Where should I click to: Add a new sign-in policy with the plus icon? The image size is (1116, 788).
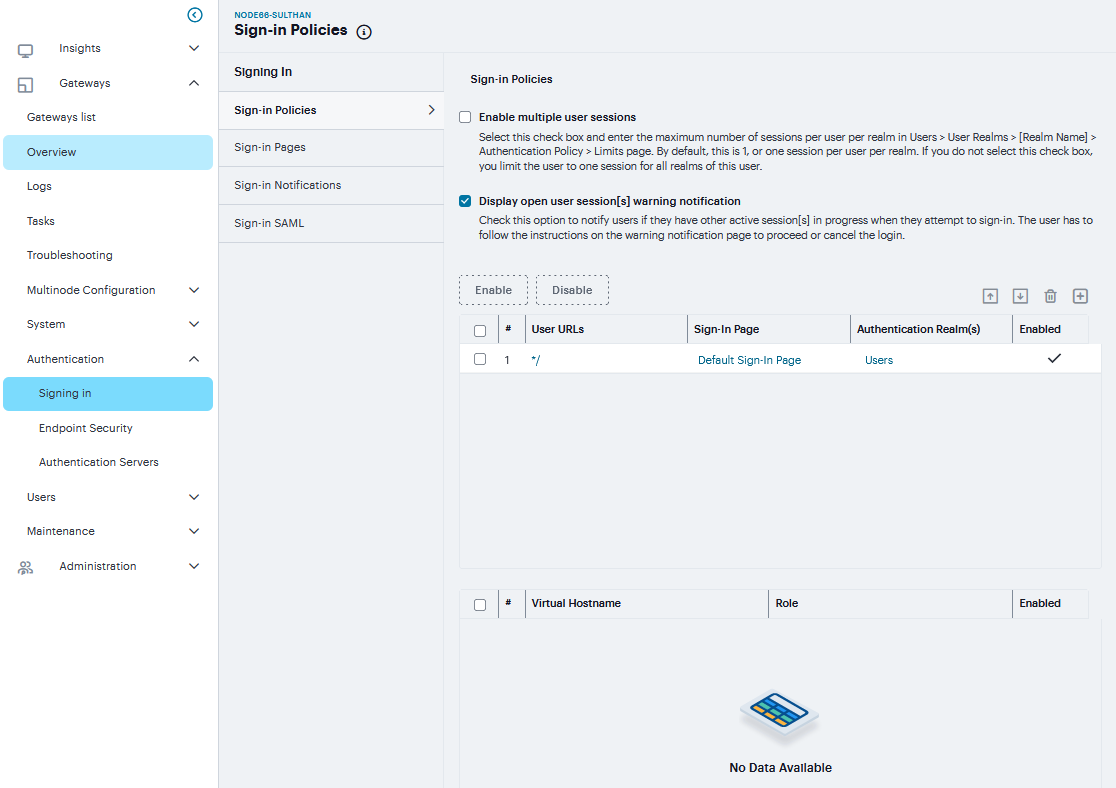(1080, 296)
